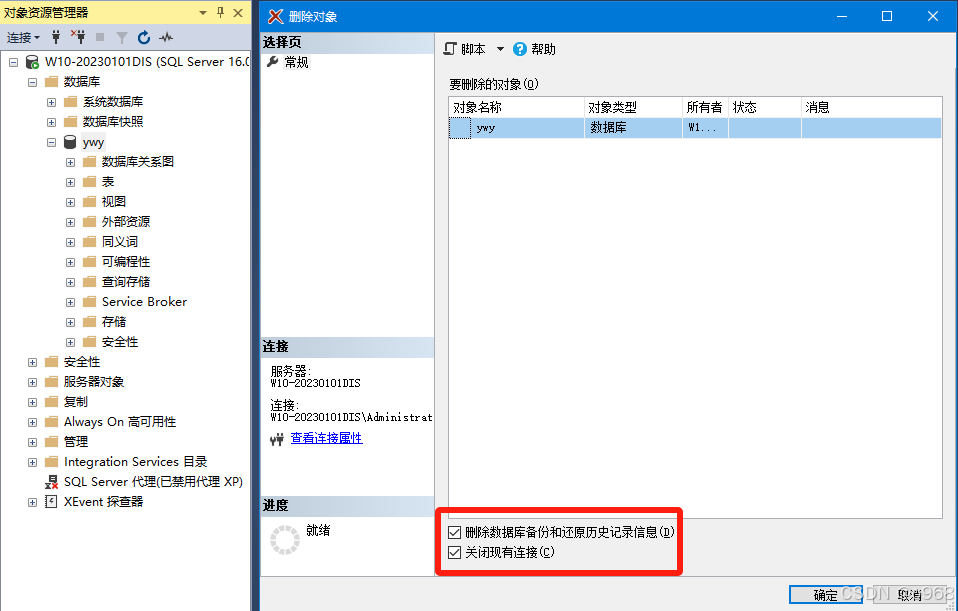Screen dimensions: 958x611
Task: Click the XEvent 探查器 icon
Action: 51,502
